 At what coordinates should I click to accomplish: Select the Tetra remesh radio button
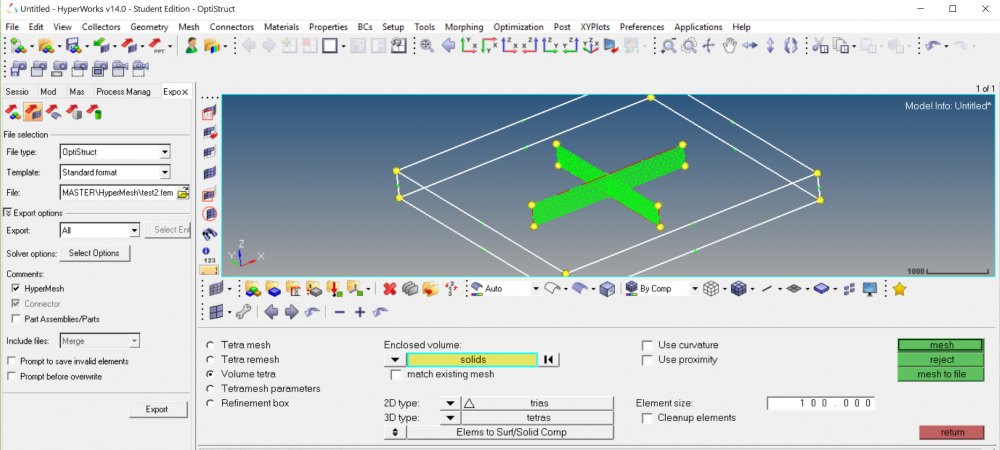[210, 359]
